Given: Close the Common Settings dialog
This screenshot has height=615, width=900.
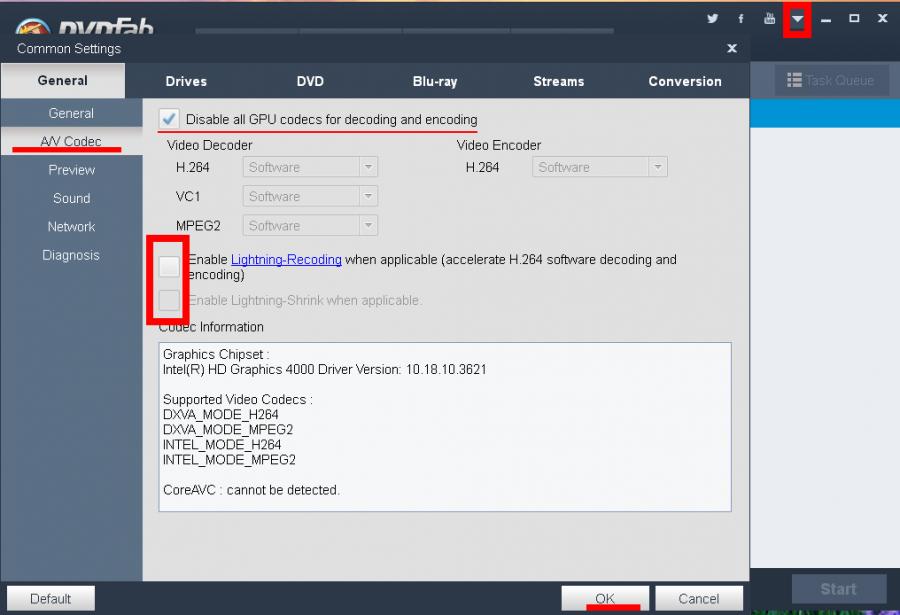Looking at the screenshot, I should [732, 48].
